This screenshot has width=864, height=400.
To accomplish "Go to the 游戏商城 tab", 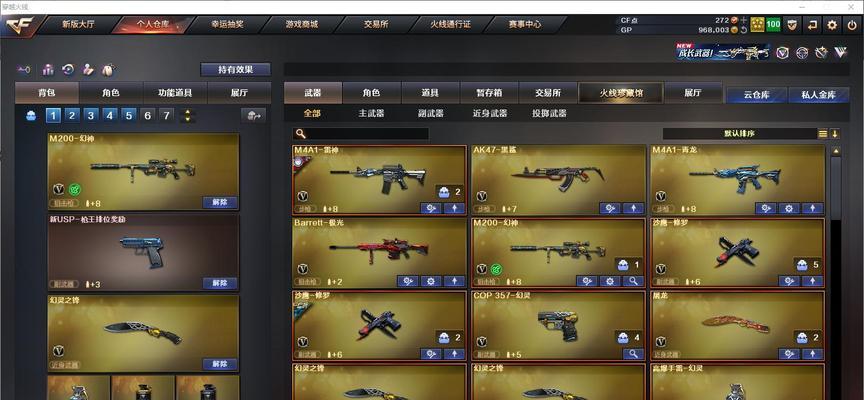I will (x=301, y=24).
